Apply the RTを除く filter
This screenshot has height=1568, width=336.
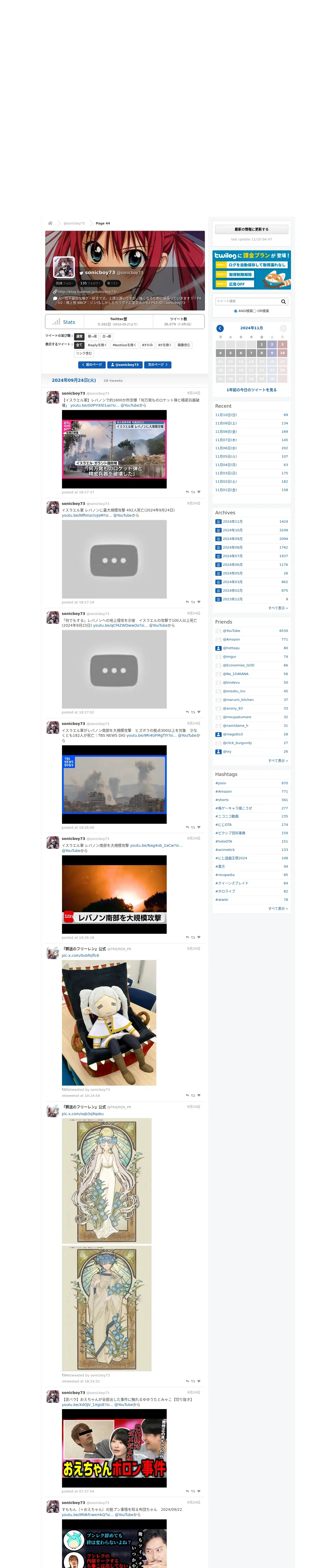165,345
